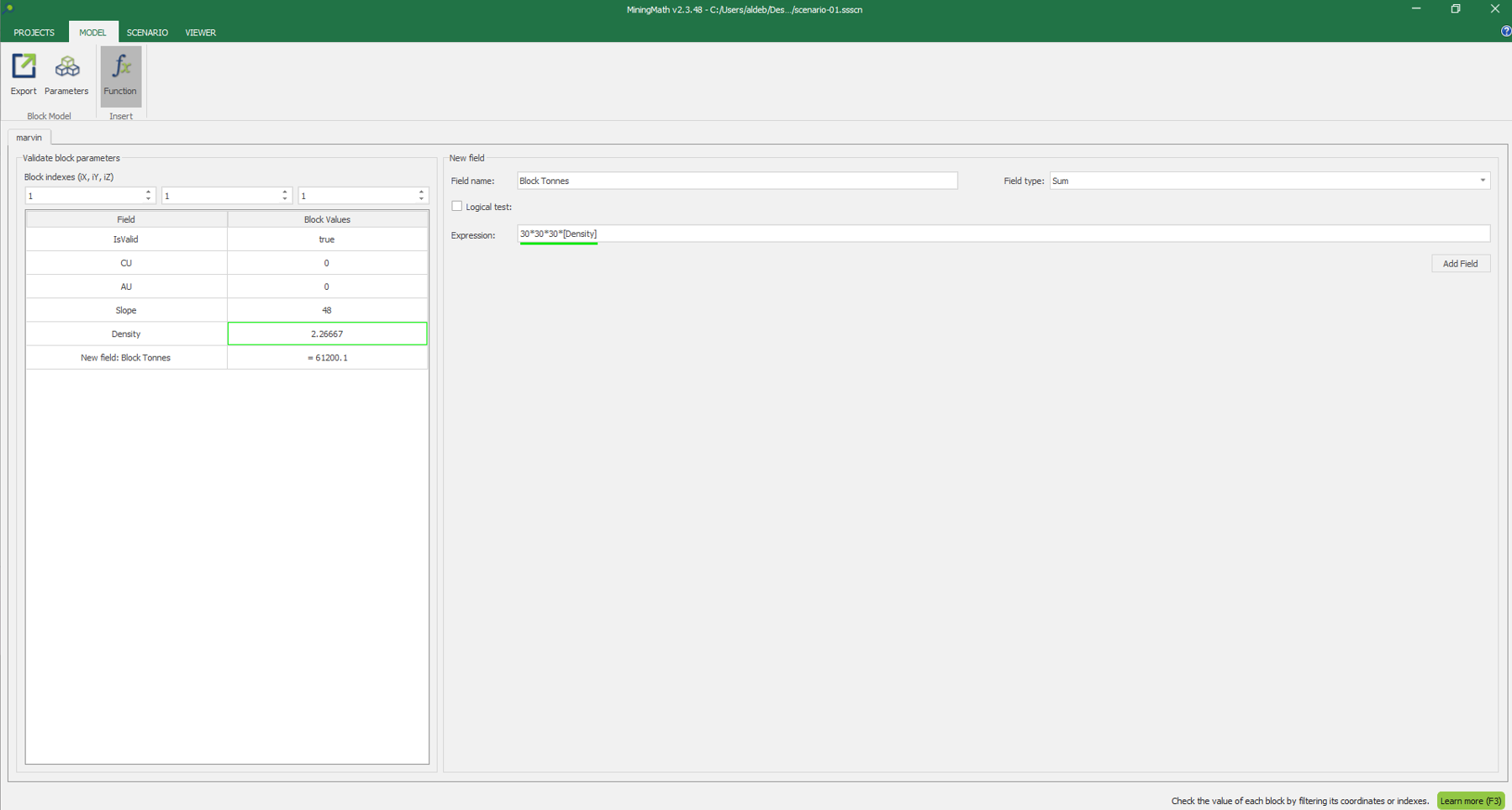This screenshot has height=810, width=1512.
Task: Click the Learn more (F3) button
Action: (1470, 801)
